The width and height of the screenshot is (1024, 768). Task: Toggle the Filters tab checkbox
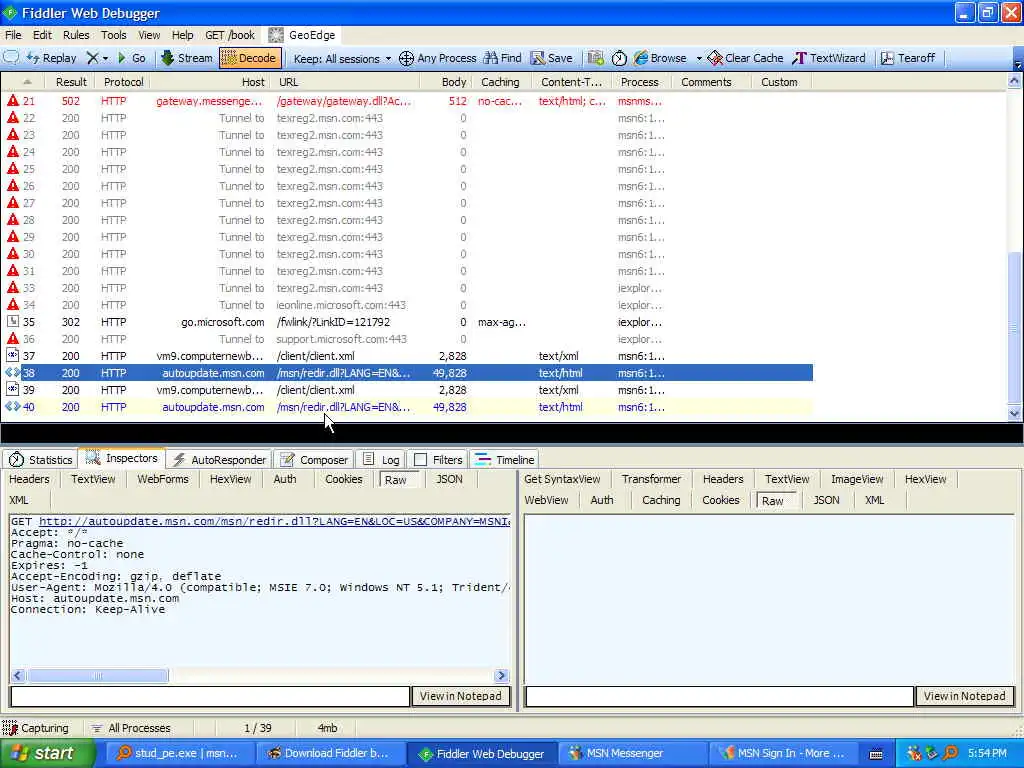tap(421, 460)
